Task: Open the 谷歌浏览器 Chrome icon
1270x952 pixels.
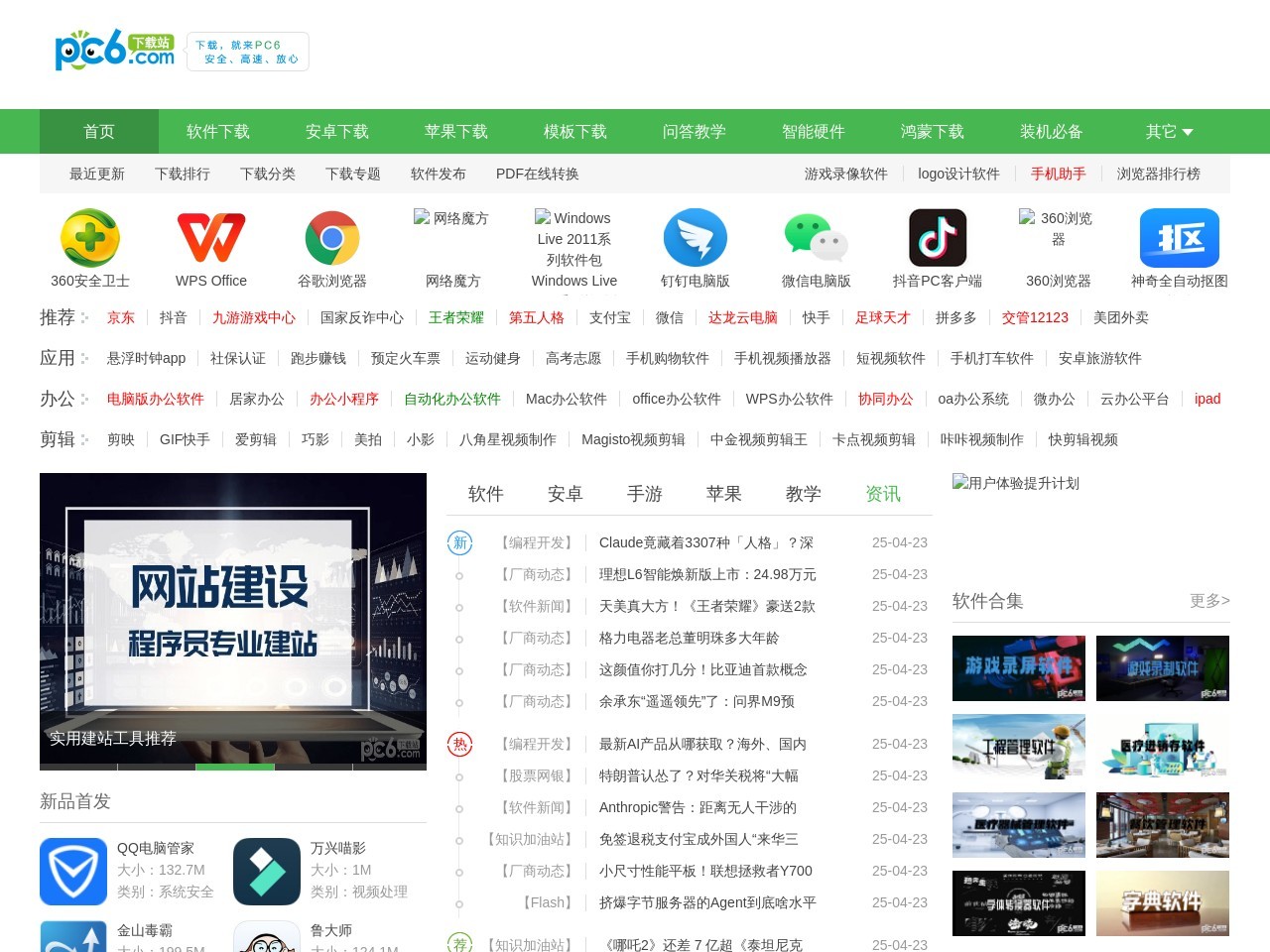Action: pyautogui.click(x=332, y=238)
